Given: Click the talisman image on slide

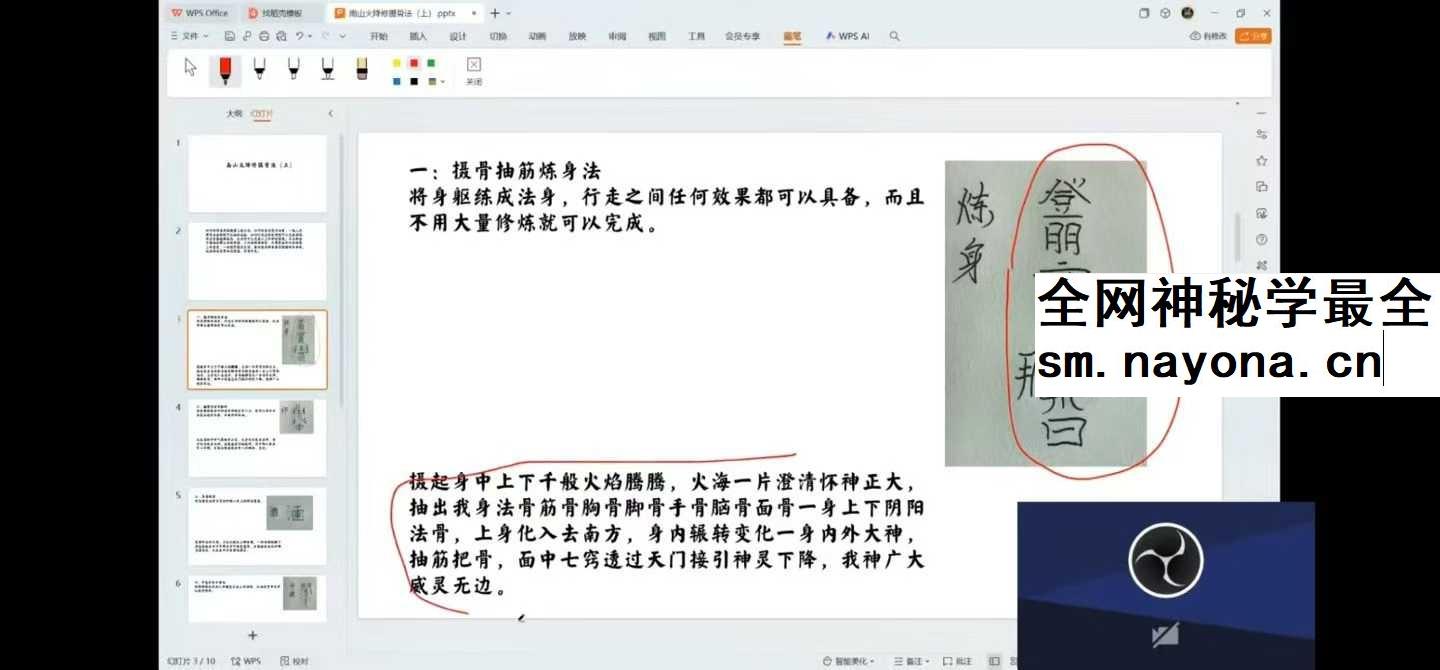Looking at the screenshot, I should [1045, 313].
